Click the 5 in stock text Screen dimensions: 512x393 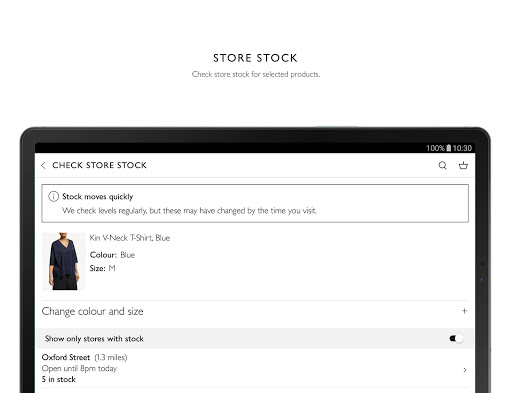click(x=59, y=379)
